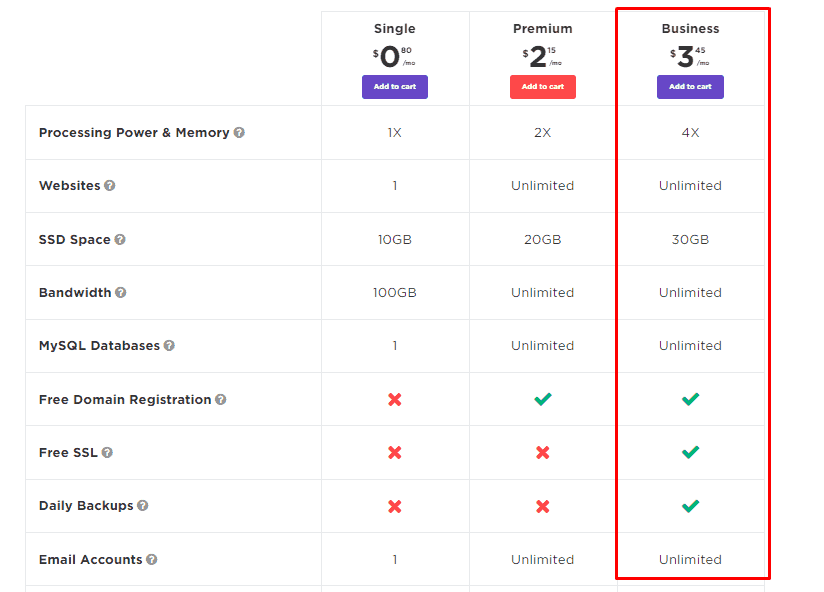
Task: Click the Email Accounts help icon
Action: point(151,559)
